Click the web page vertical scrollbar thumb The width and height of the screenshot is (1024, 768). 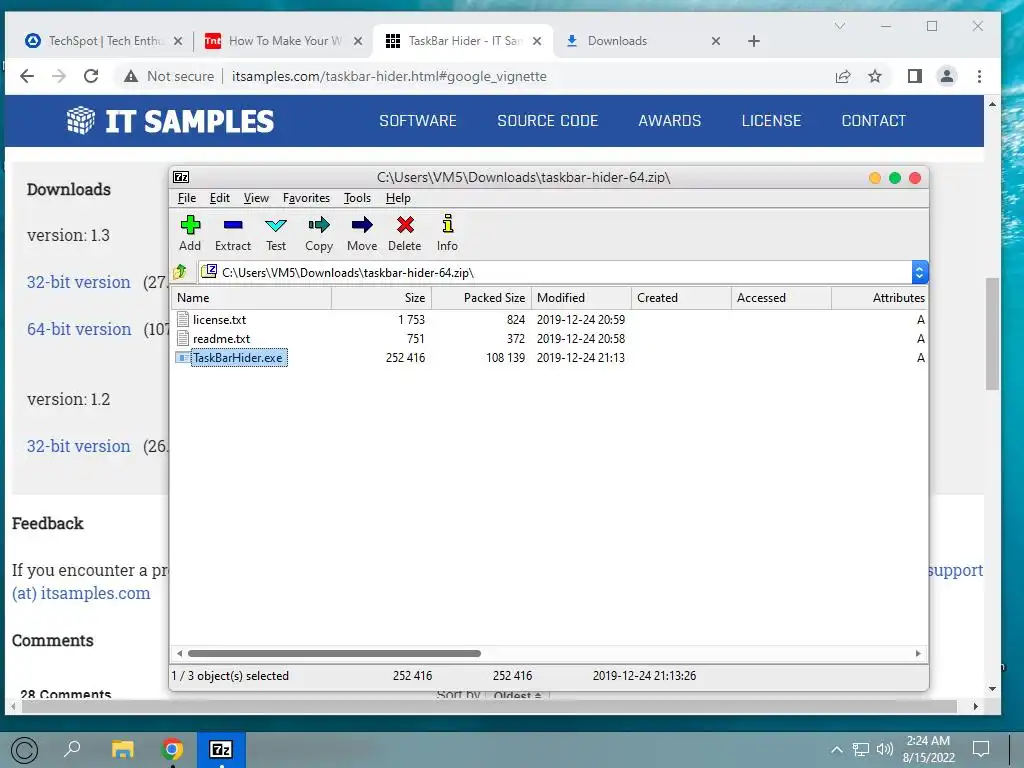[x=992, y=333]
